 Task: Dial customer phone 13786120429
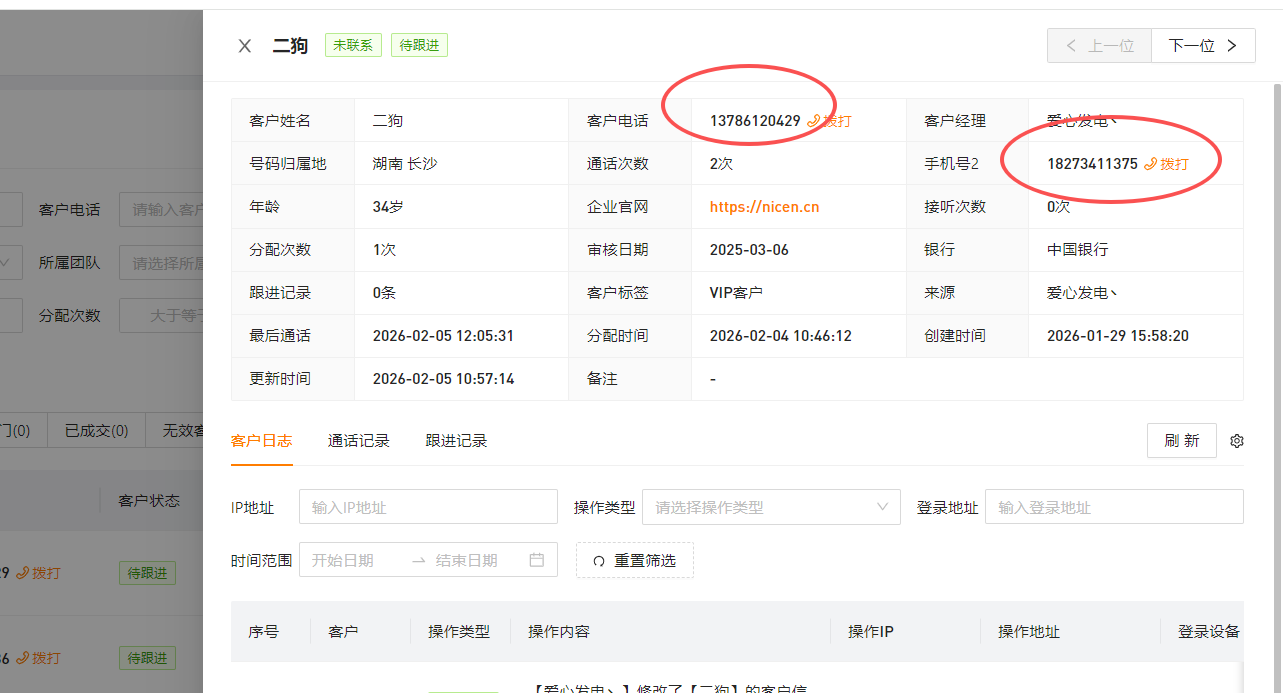[x=830, y=121]
